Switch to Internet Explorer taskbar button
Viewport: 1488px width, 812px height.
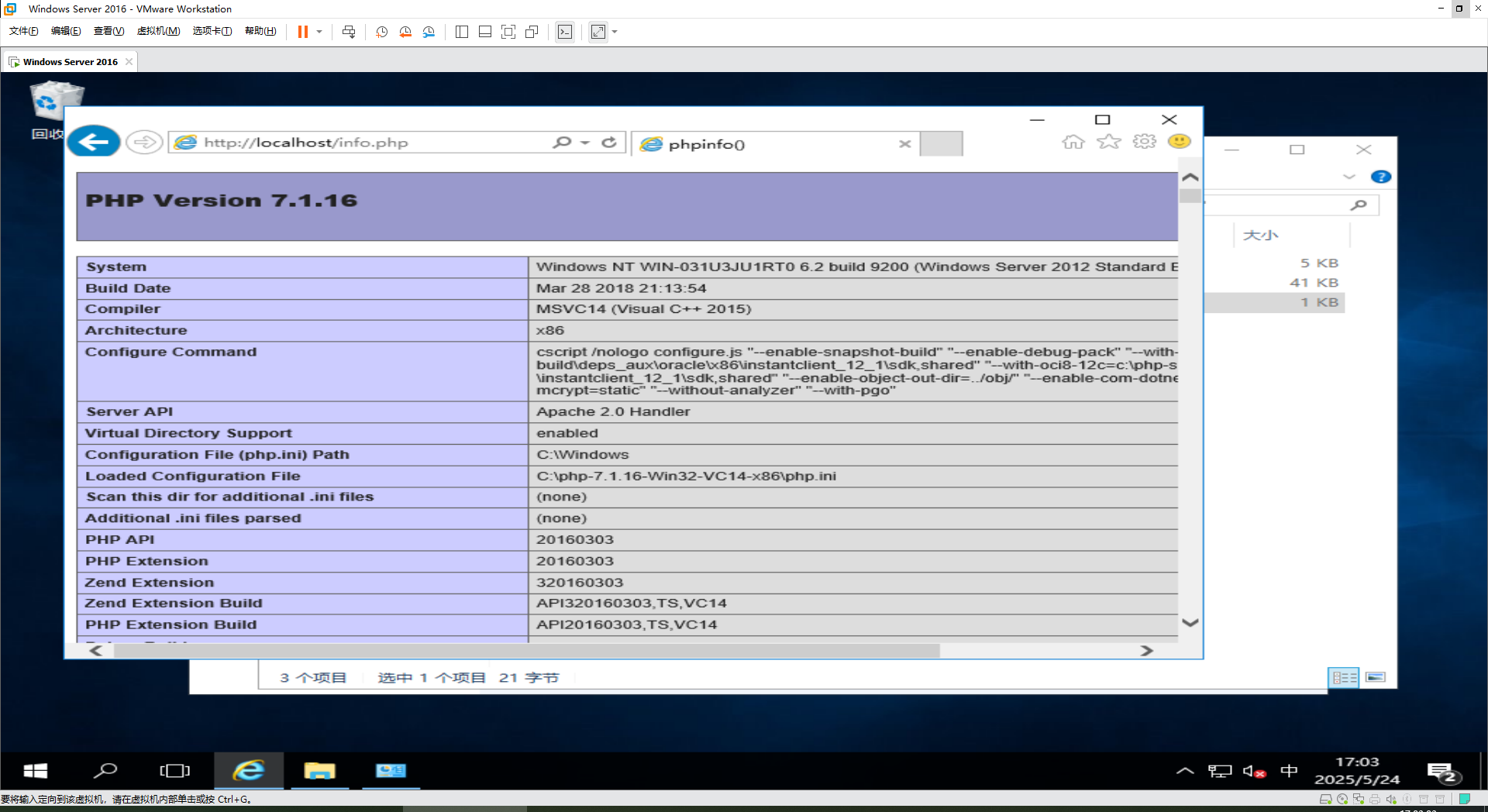[249, 771]
